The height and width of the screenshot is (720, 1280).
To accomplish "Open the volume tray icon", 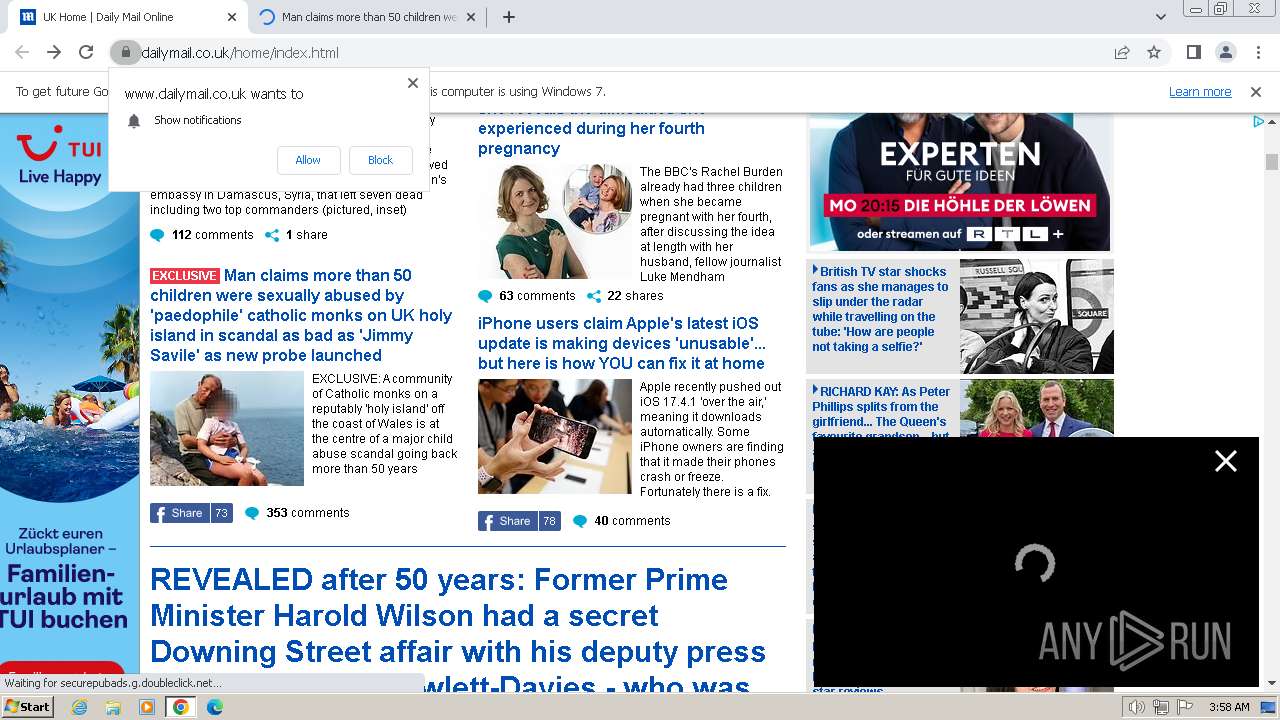I will point(1137,707).
